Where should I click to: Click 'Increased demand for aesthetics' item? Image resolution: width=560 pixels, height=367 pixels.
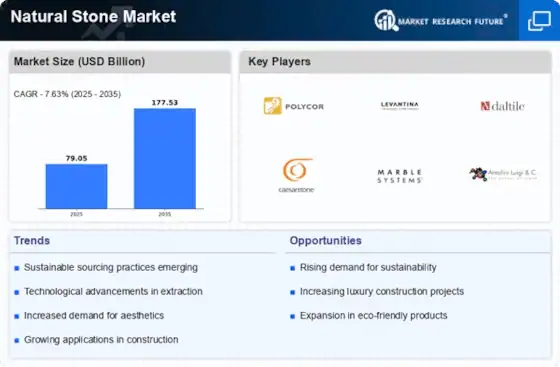[94, 316]
